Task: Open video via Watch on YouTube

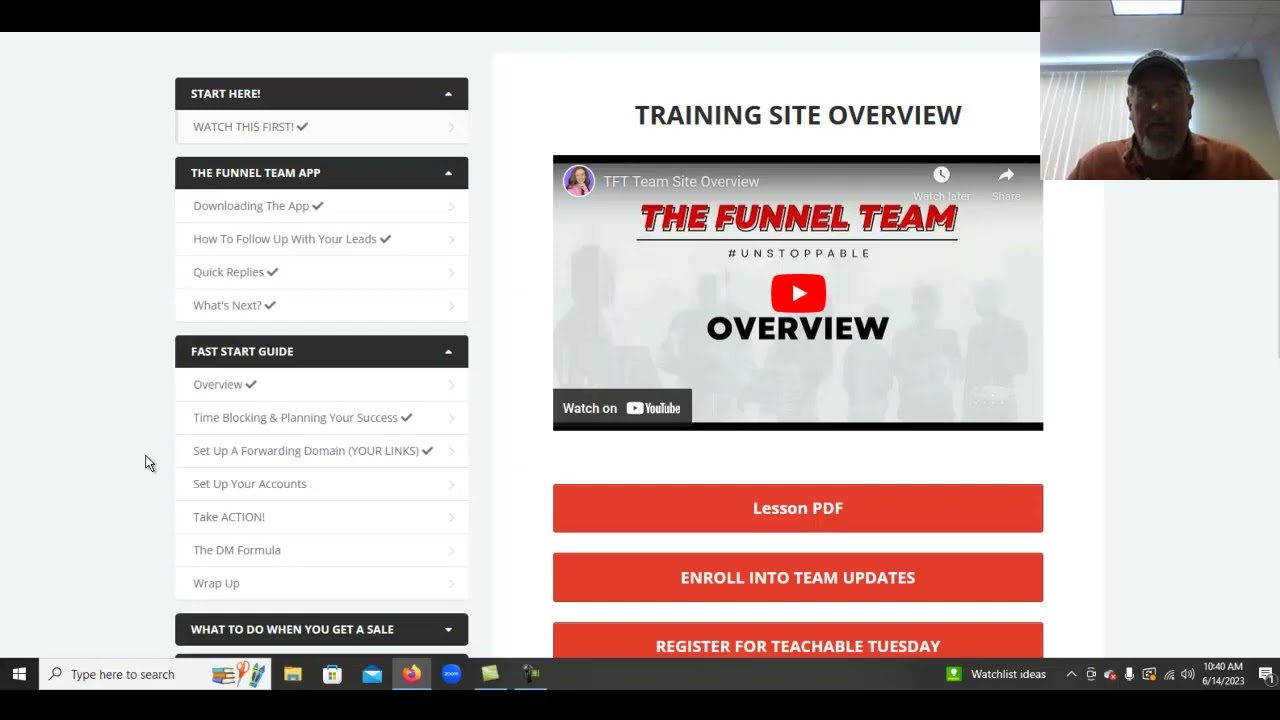Action: click(x=622, y=408)
